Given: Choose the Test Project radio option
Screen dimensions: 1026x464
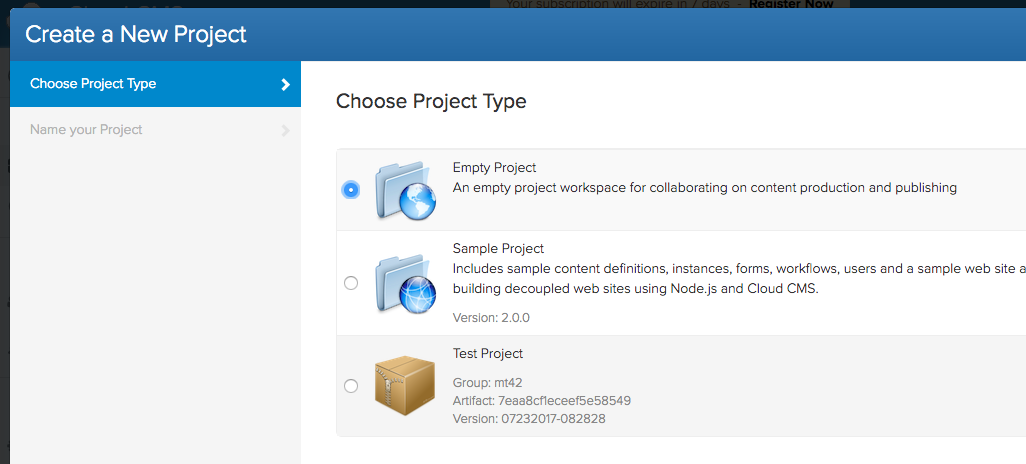Looking at the screenshot, I should click(x=350, y=386).
